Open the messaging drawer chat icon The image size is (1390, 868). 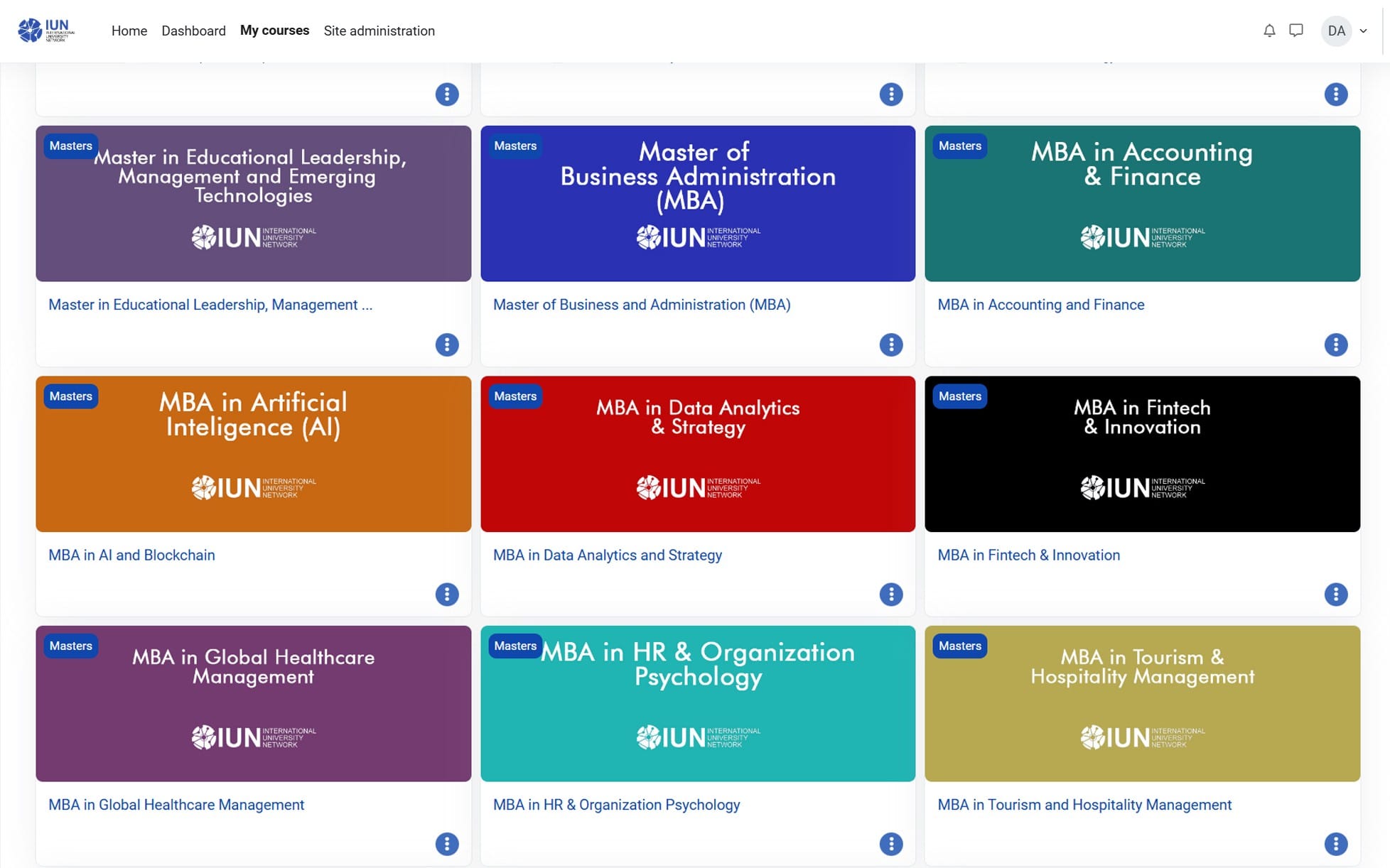click(1296, 31)
